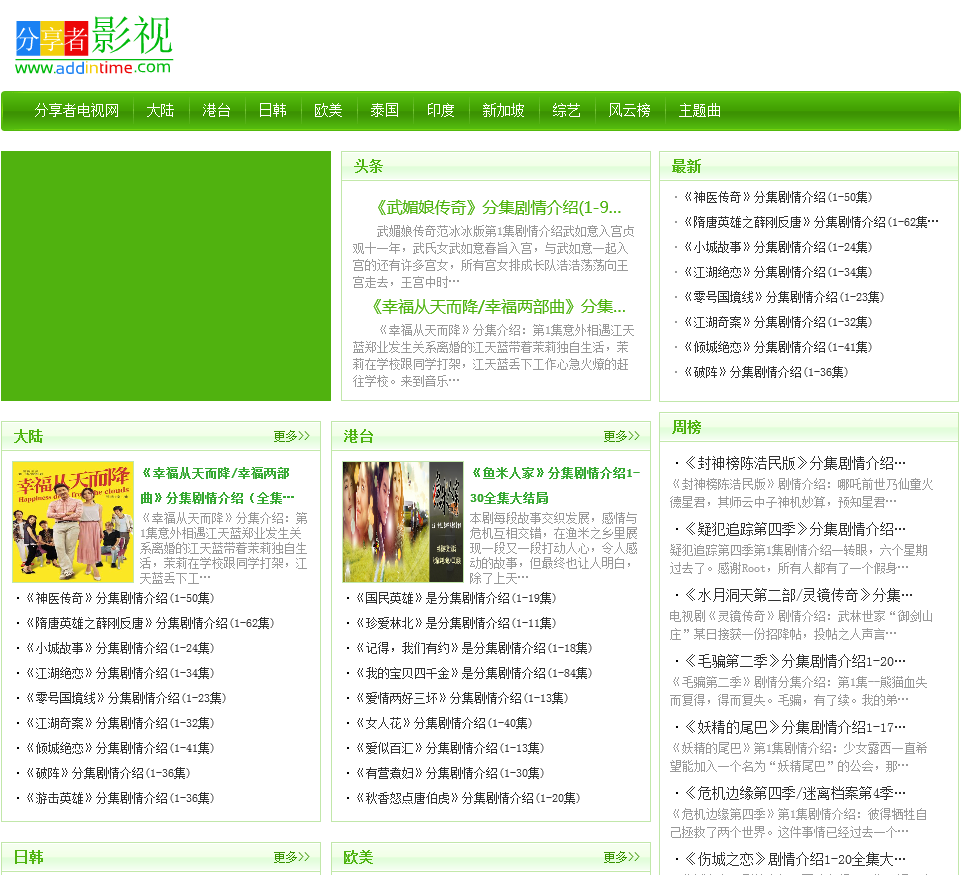Image resolution: width=962 pixels, height=875 pixels.
Task: Expand 更多>> in the 港台 section
Action: pyautogui.click(x=621, y=436)
